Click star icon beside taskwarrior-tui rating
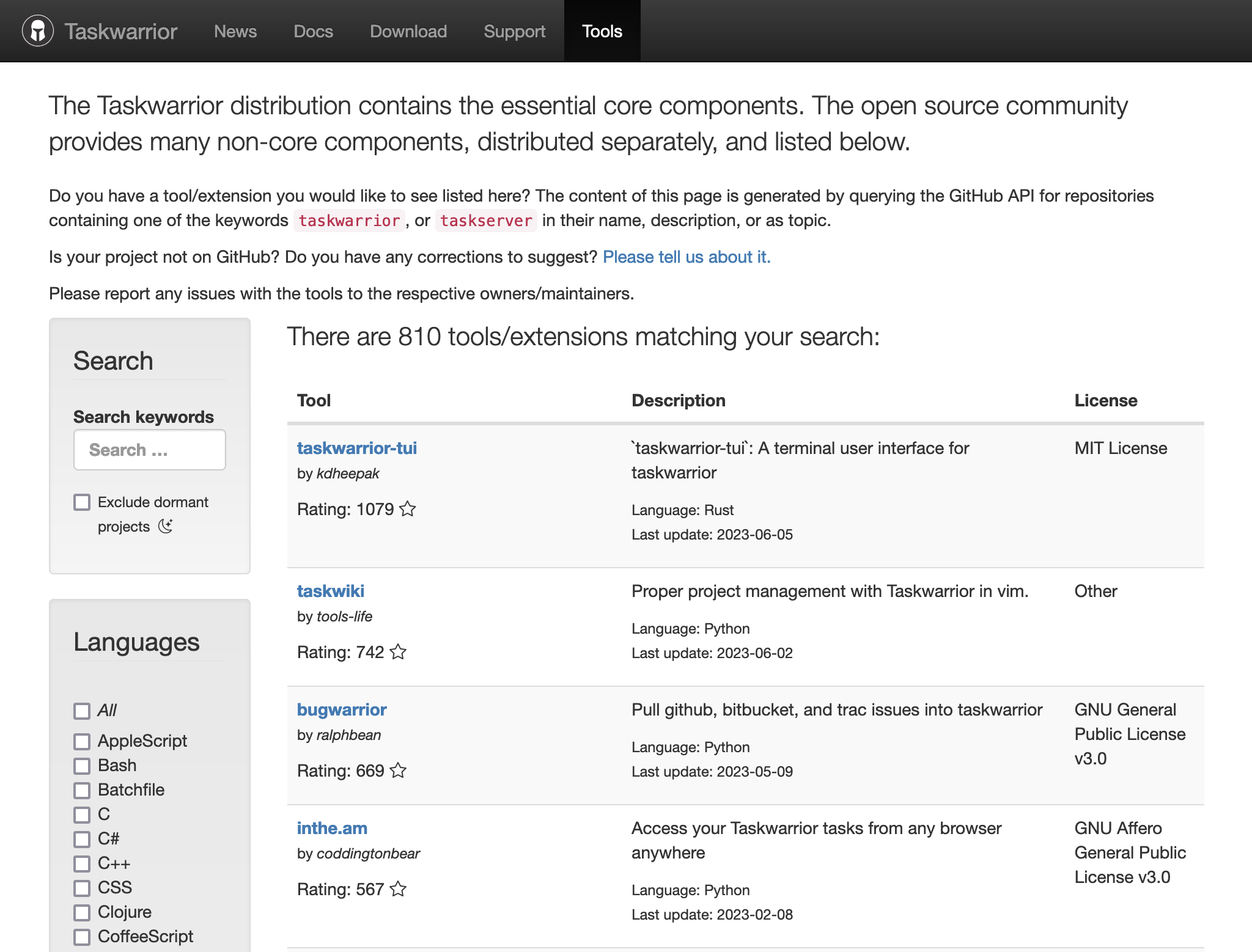This screenshot has width=1252, height=952. (408, 509)
